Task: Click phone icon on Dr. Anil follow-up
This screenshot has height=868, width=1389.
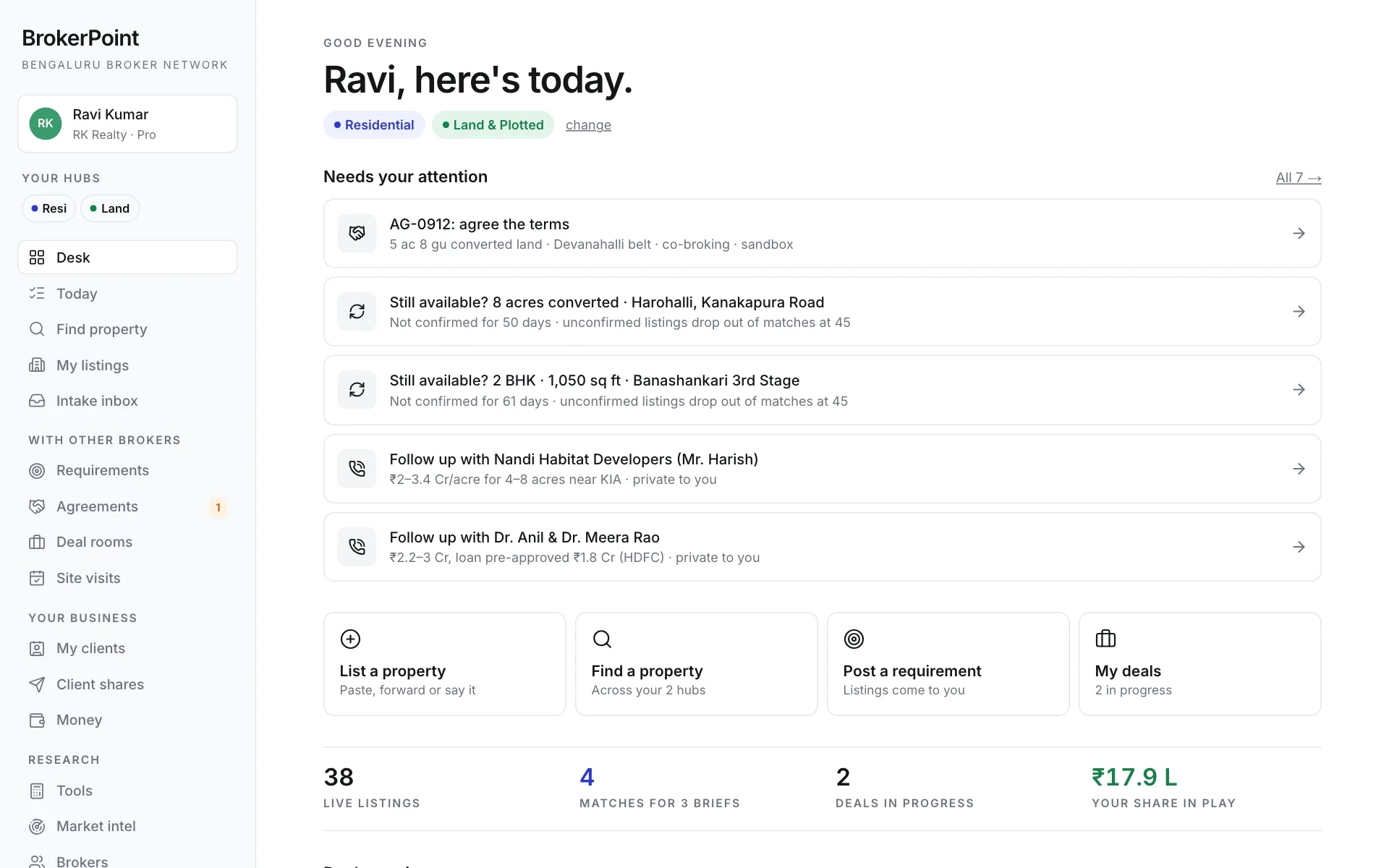Action: pyautogui.click(x=357, y=547)
